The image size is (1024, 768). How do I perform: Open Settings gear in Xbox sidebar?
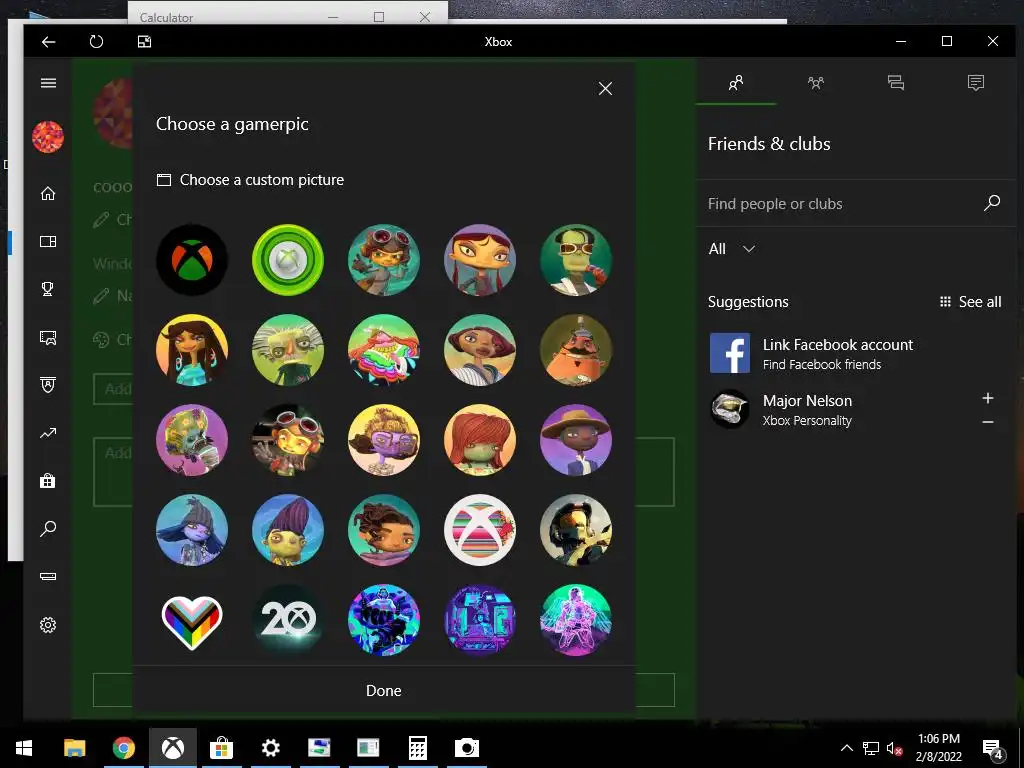[48, 625]
